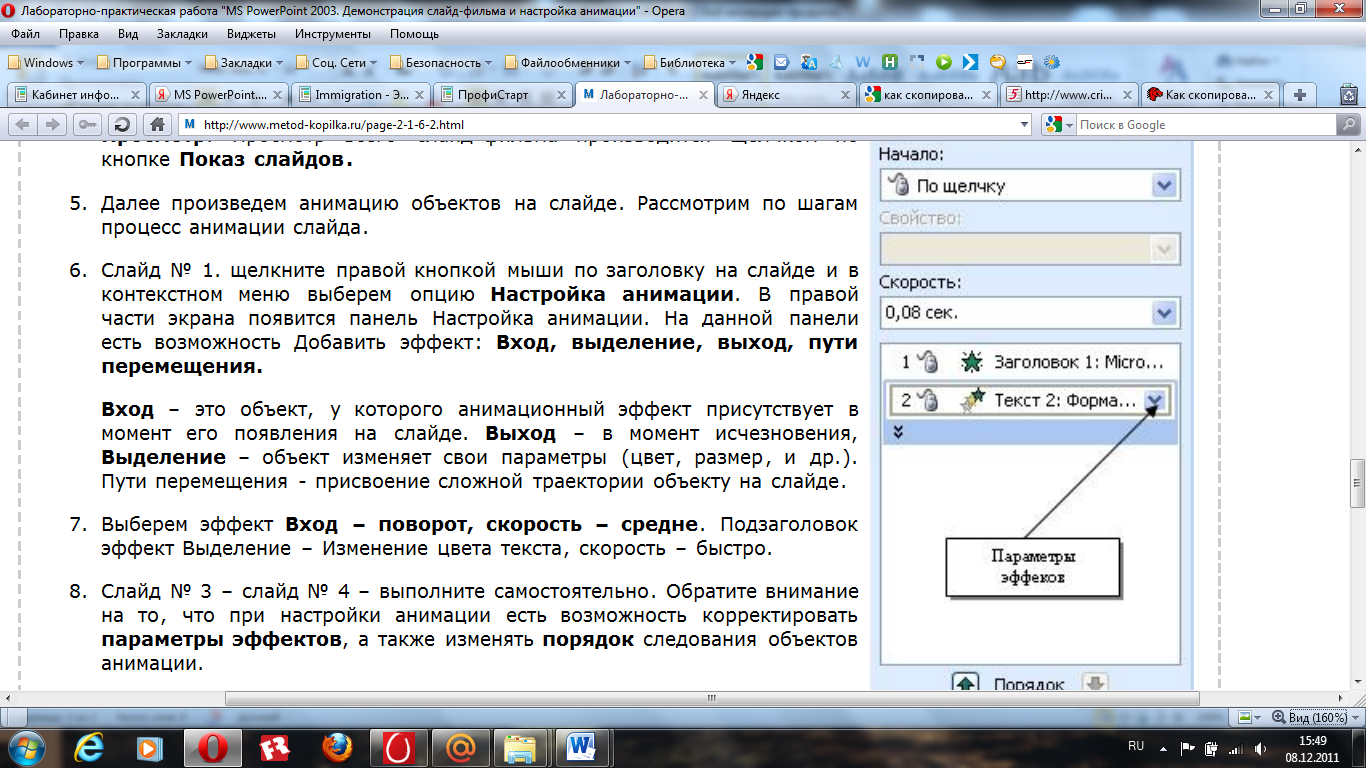Image resolution: width=1366 pixels, height=768 pixels.
Task: Open the Программы bookmarks folder
Action: point(144,62)
